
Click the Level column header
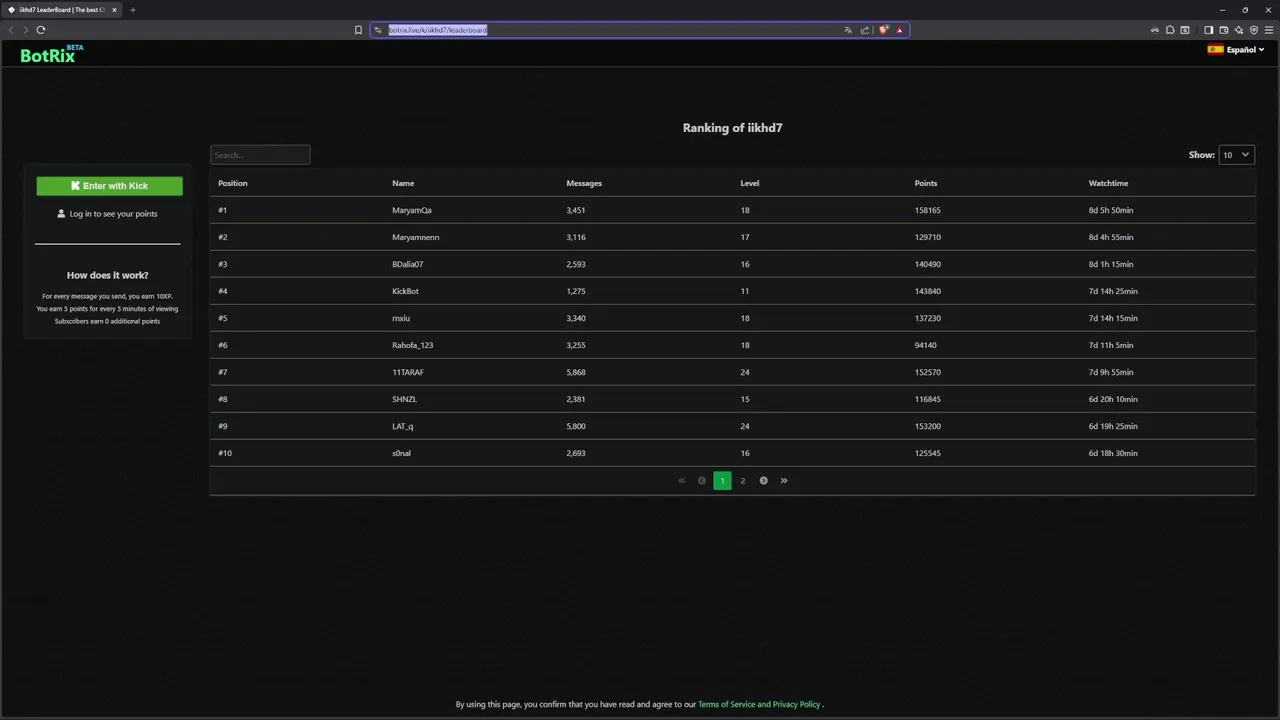750,184
